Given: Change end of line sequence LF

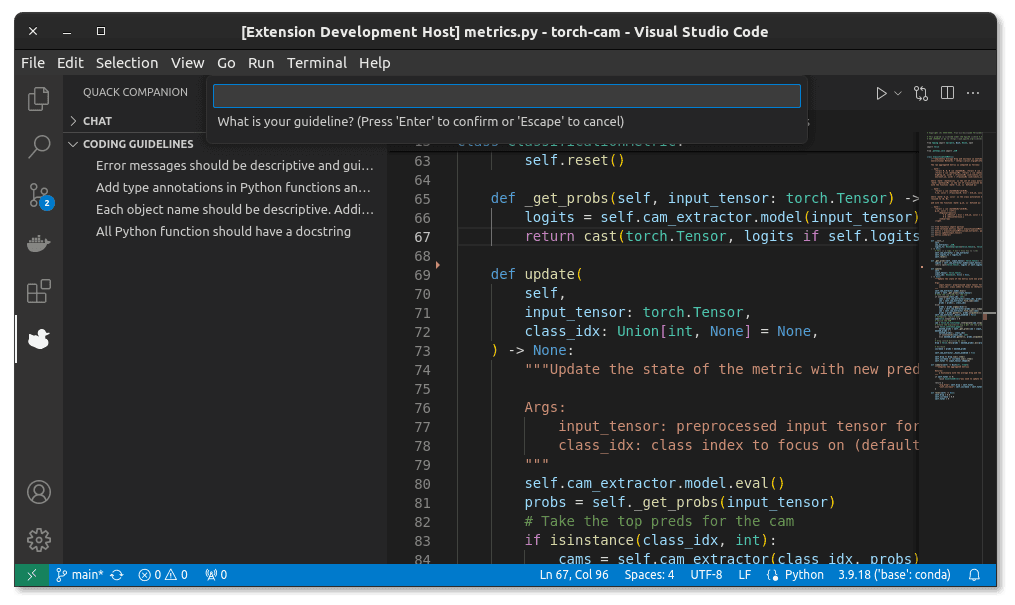Looking at the screenshot, I should click(745, 575).
